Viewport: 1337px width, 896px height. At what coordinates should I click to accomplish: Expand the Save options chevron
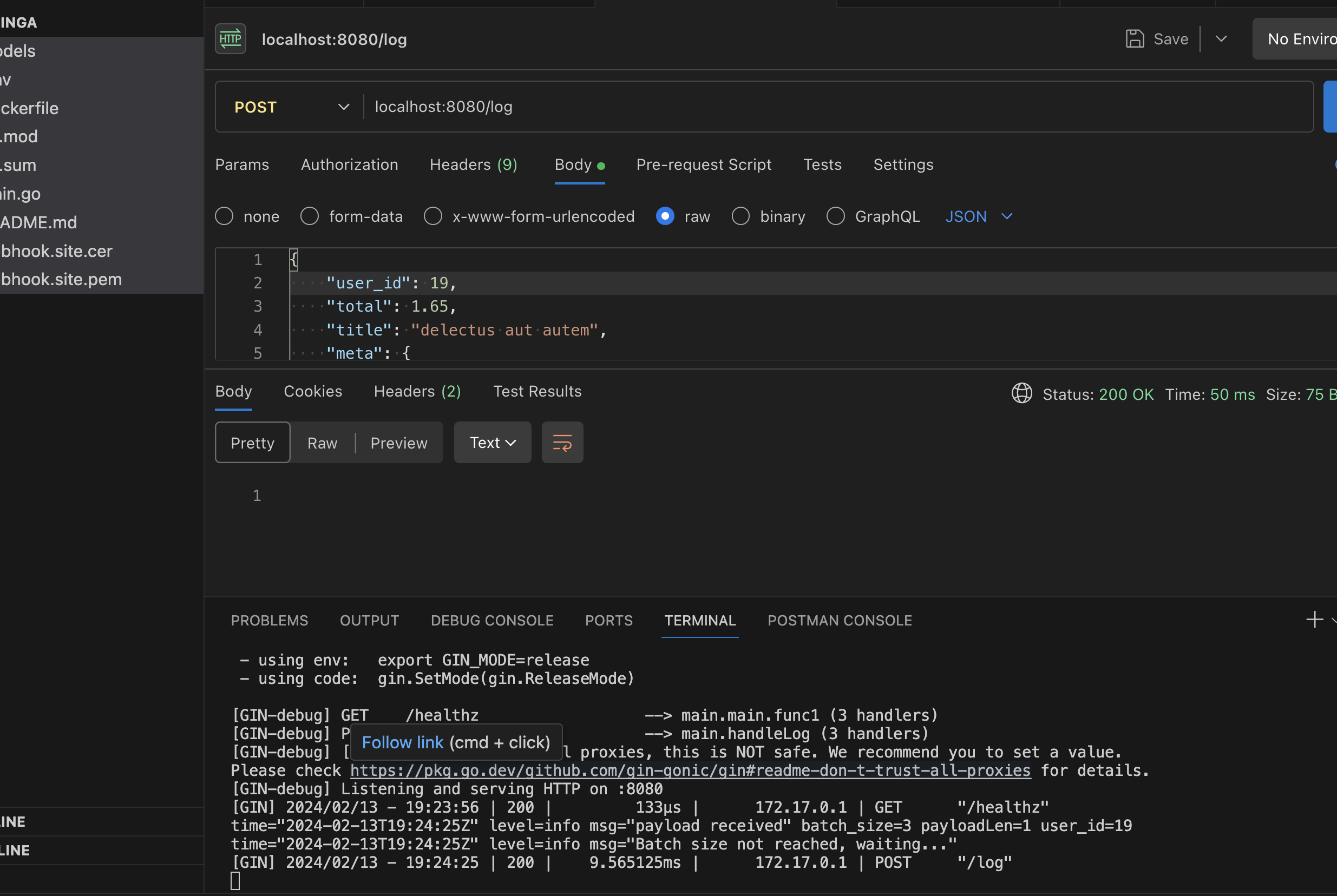(x=1221, y=39)
